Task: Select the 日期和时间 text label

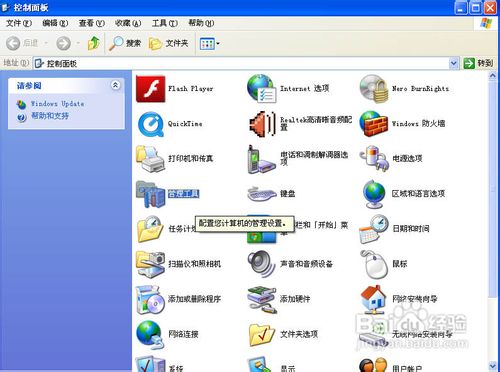Action: point(411,229)
